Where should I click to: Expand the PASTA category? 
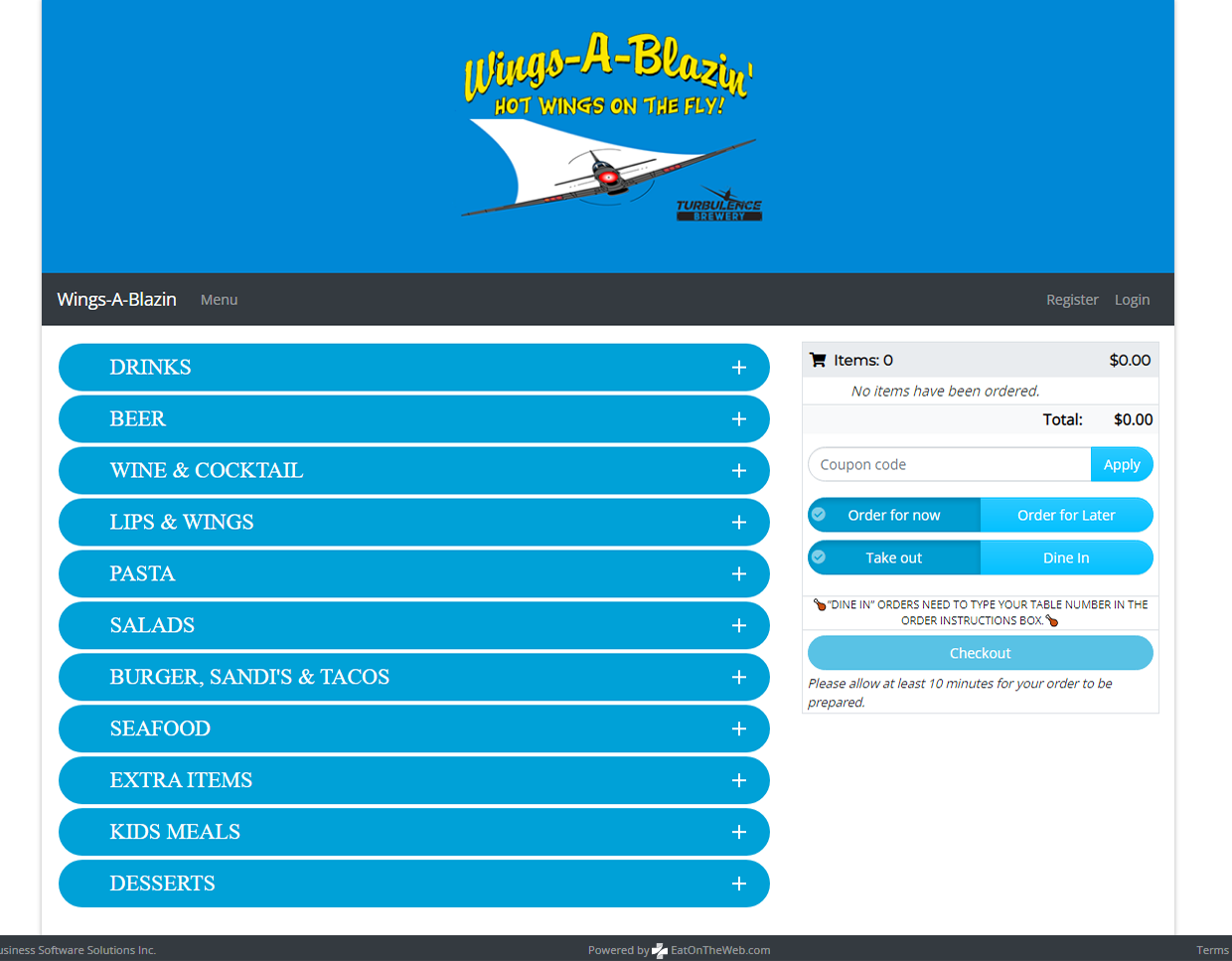[x=414, y=574]
